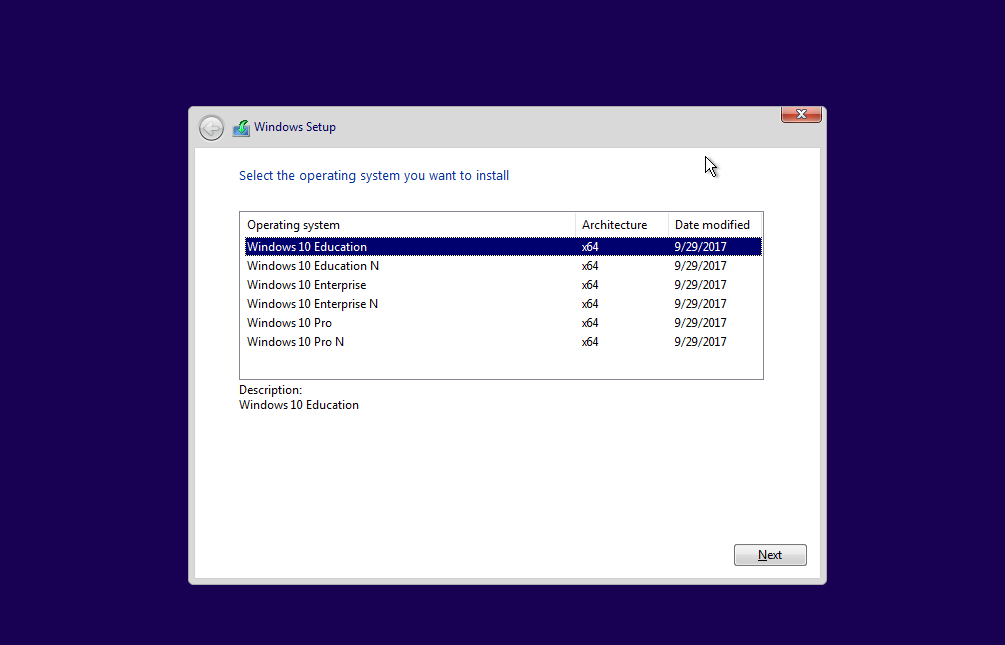Image resolution: width=1005 pixels, height=645 pixels.
Task: Click 9/29/2017 in Windows 10 Enterprise N row
Action: pyautogui.click(x=700, y=304)
